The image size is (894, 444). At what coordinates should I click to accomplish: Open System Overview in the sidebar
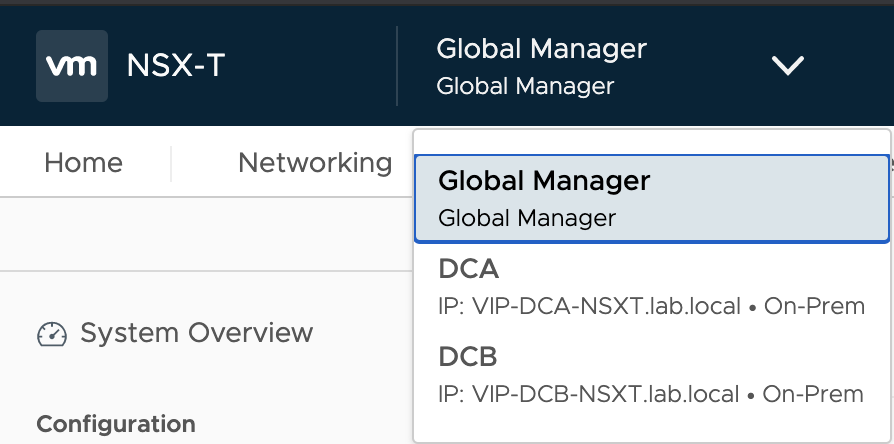175,333
